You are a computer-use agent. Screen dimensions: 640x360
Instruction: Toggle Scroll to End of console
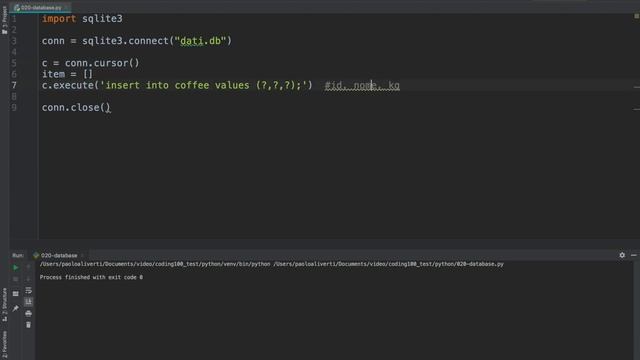click(x=28, y=302)
